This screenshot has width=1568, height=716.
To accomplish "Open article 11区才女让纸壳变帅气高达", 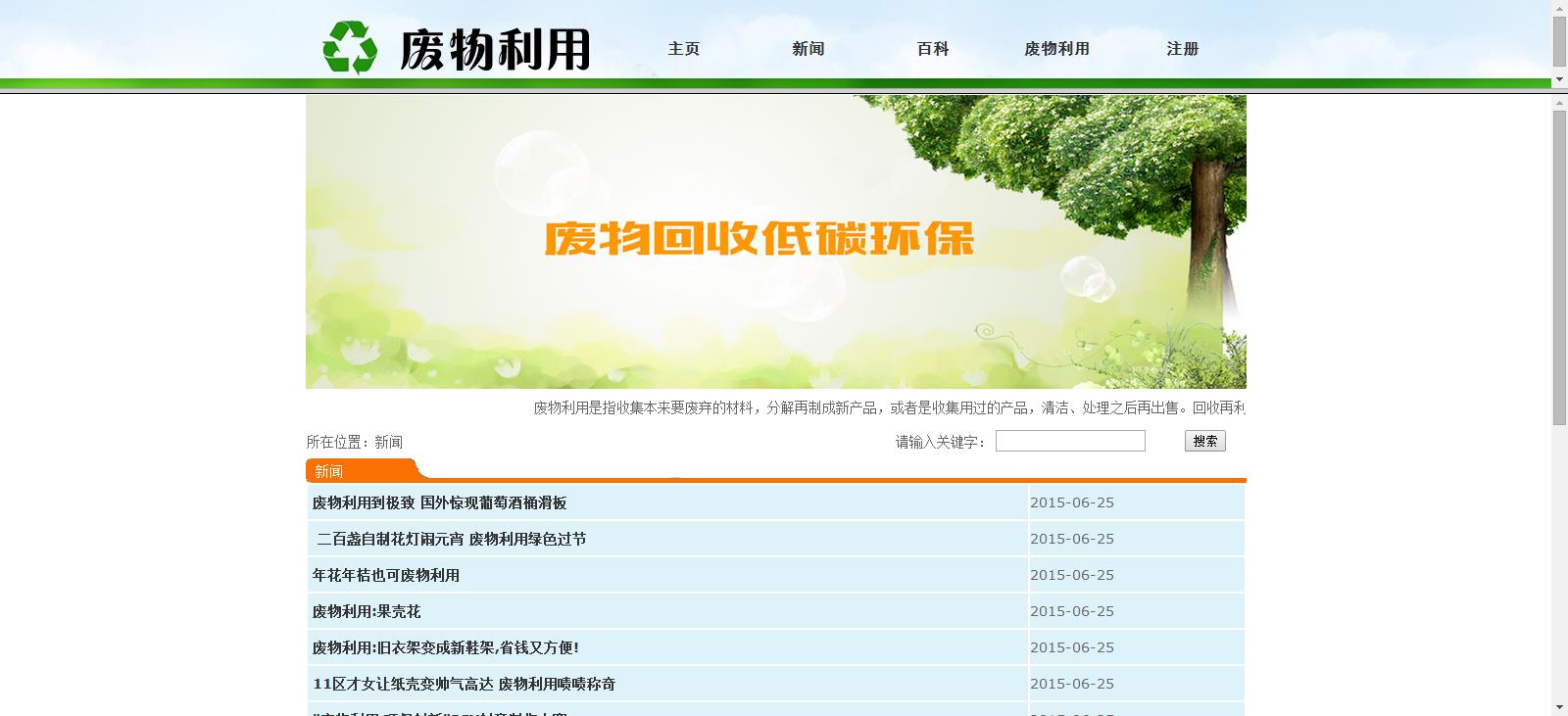I will pyautogui.click(x=464, y=684).
